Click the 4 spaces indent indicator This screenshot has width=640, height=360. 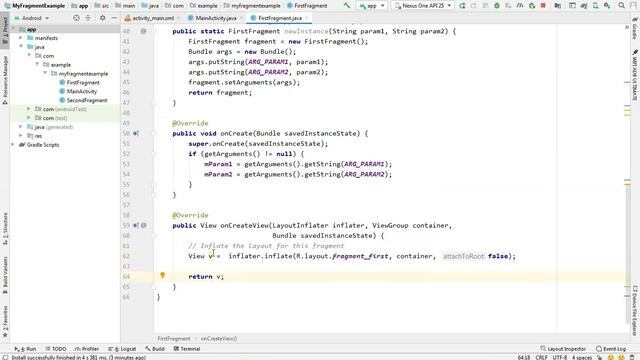582,357
